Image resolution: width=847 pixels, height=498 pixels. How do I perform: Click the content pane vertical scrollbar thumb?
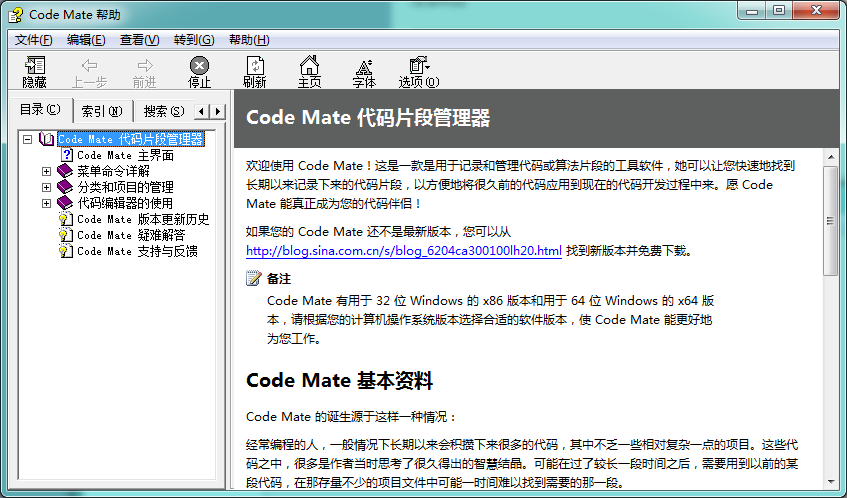point(830,221)
